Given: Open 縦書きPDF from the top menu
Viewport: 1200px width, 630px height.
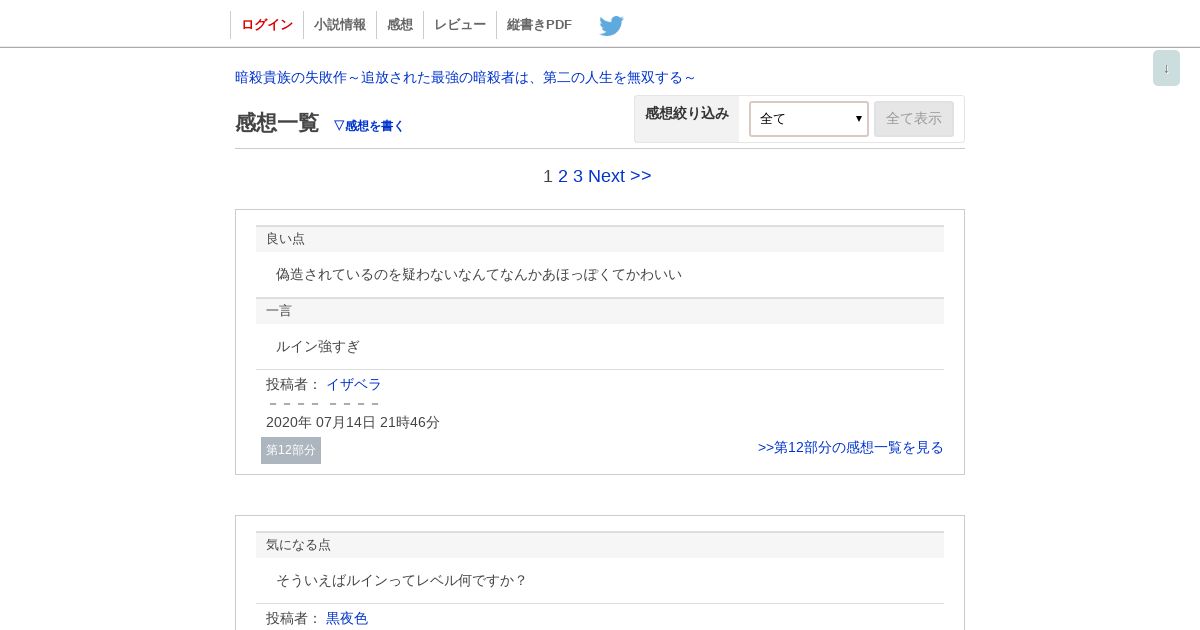Looking at the screenshot, I should point(540,25).
